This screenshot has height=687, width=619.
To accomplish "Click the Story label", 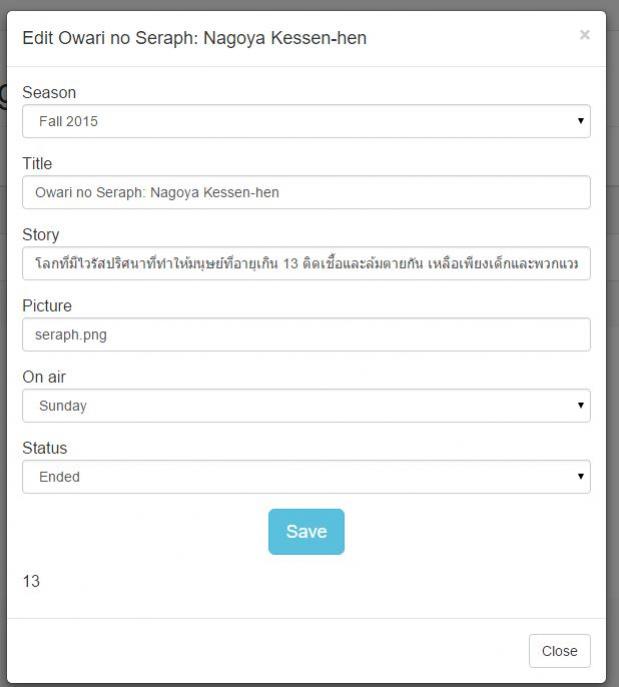I will coord(41,235).
